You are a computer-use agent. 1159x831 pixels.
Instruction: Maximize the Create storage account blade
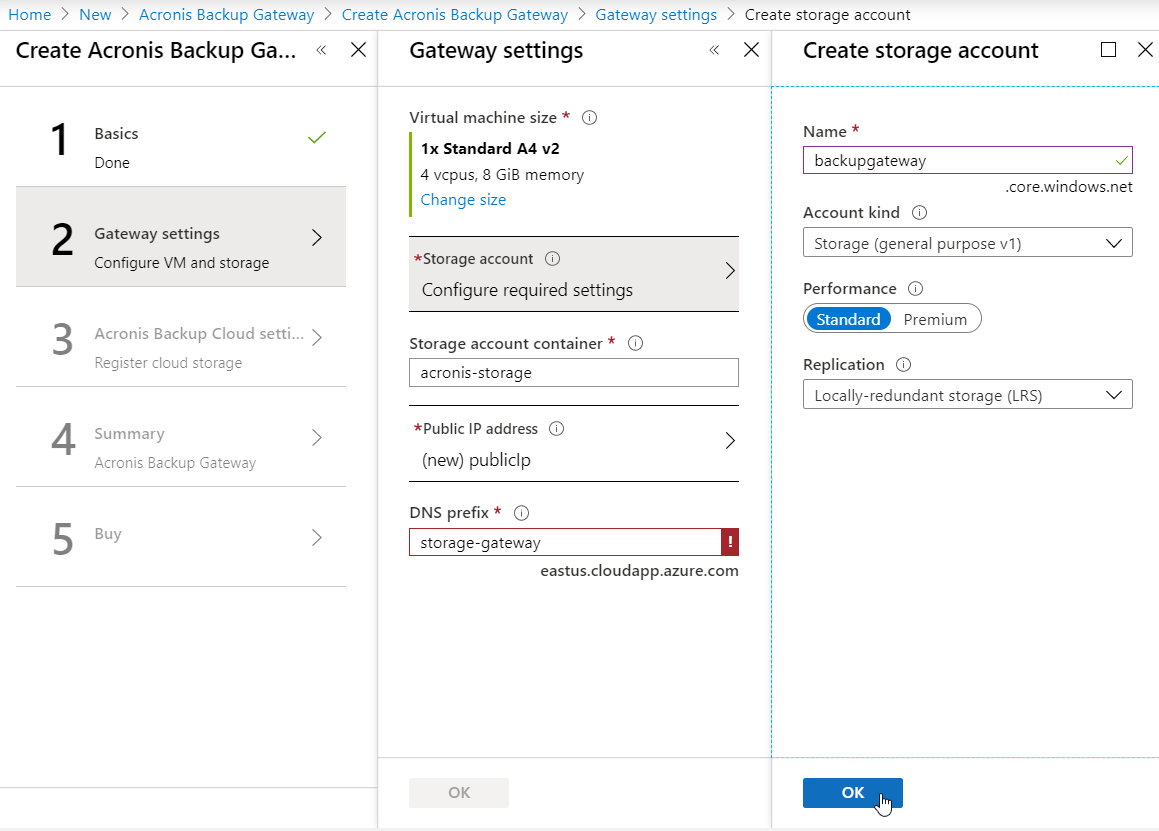click(x=1108, y=50)
